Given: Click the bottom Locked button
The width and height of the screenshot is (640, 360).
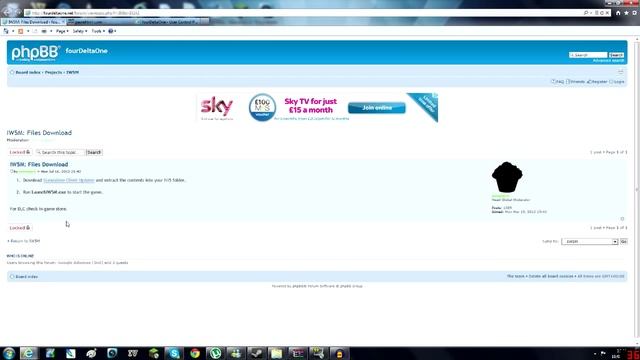Looking at the screenshot, I should tap(20, 228).
